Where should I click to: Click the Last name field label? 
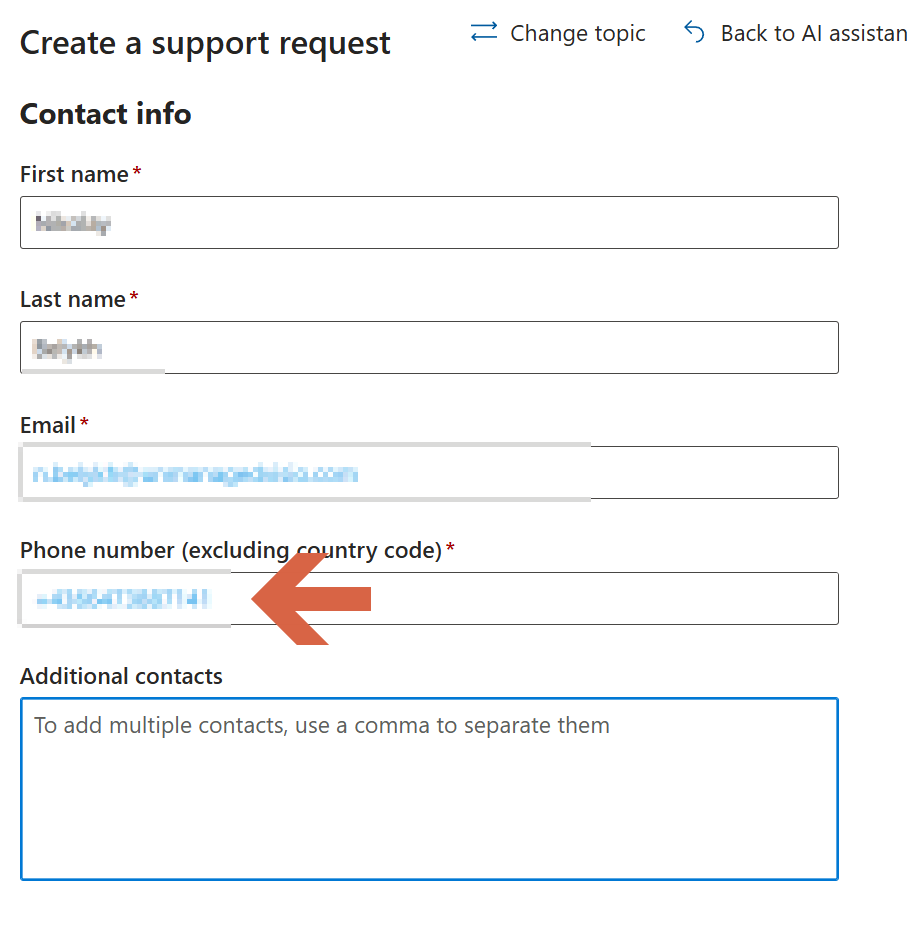coord(73,300)
